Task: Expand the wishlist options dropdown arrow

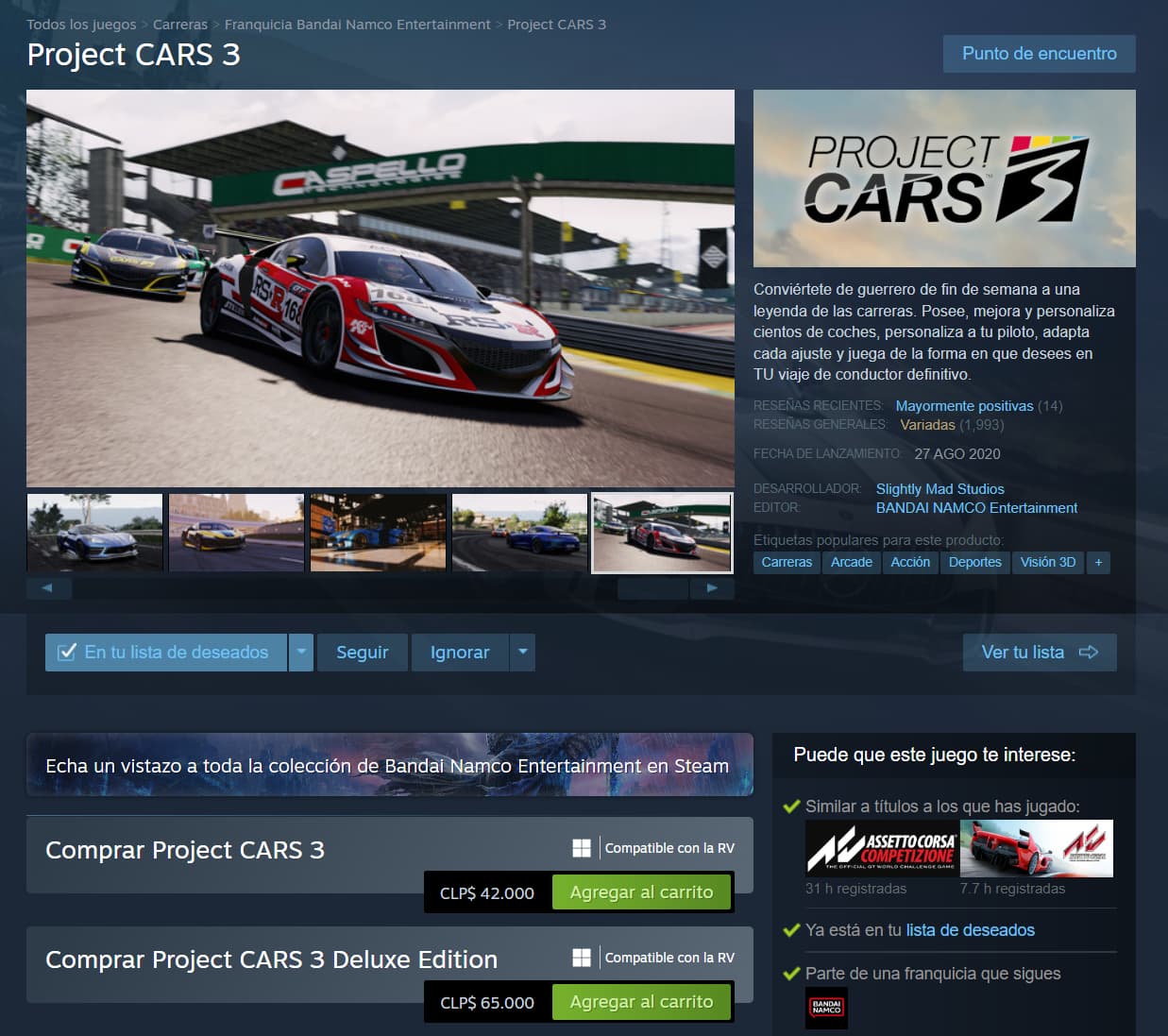Action: pyautogui.click(x=301, y=653)
